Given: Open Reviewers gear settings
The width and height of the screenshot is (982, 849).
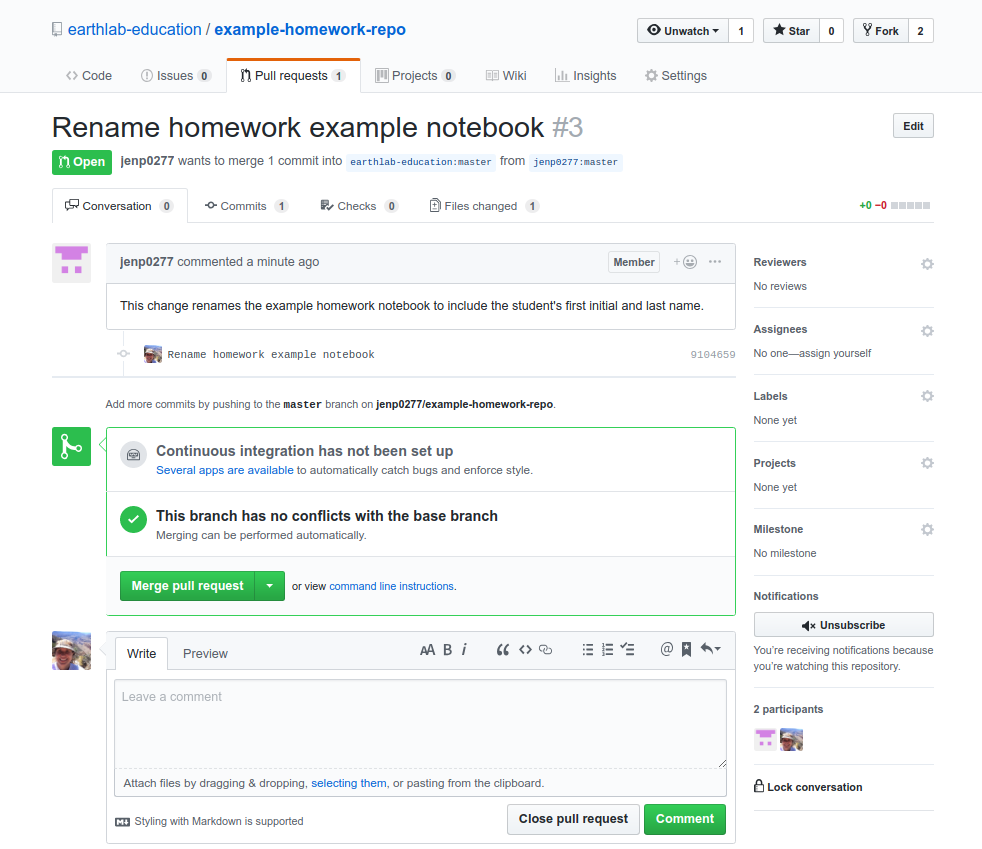Looking at the screenshot, I should click(927, 264).
